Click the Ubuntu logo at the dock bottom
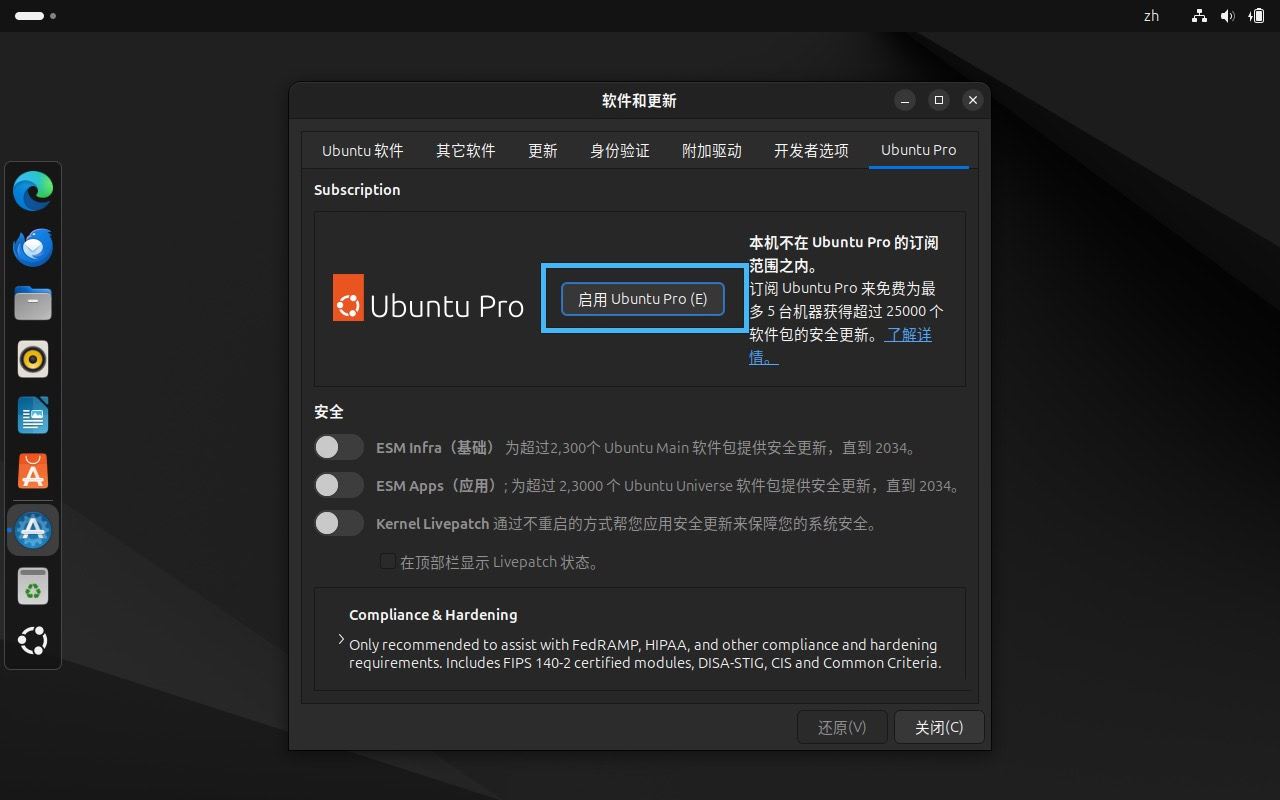1280x800 pixels. coord(33,641)
